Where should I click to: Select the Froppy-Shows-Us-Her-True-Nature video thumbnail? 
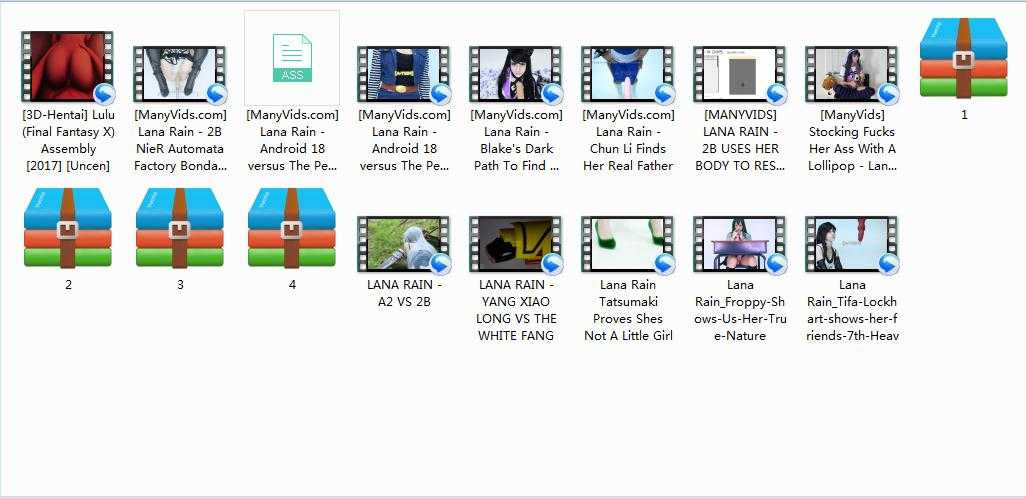coord(739,244)
